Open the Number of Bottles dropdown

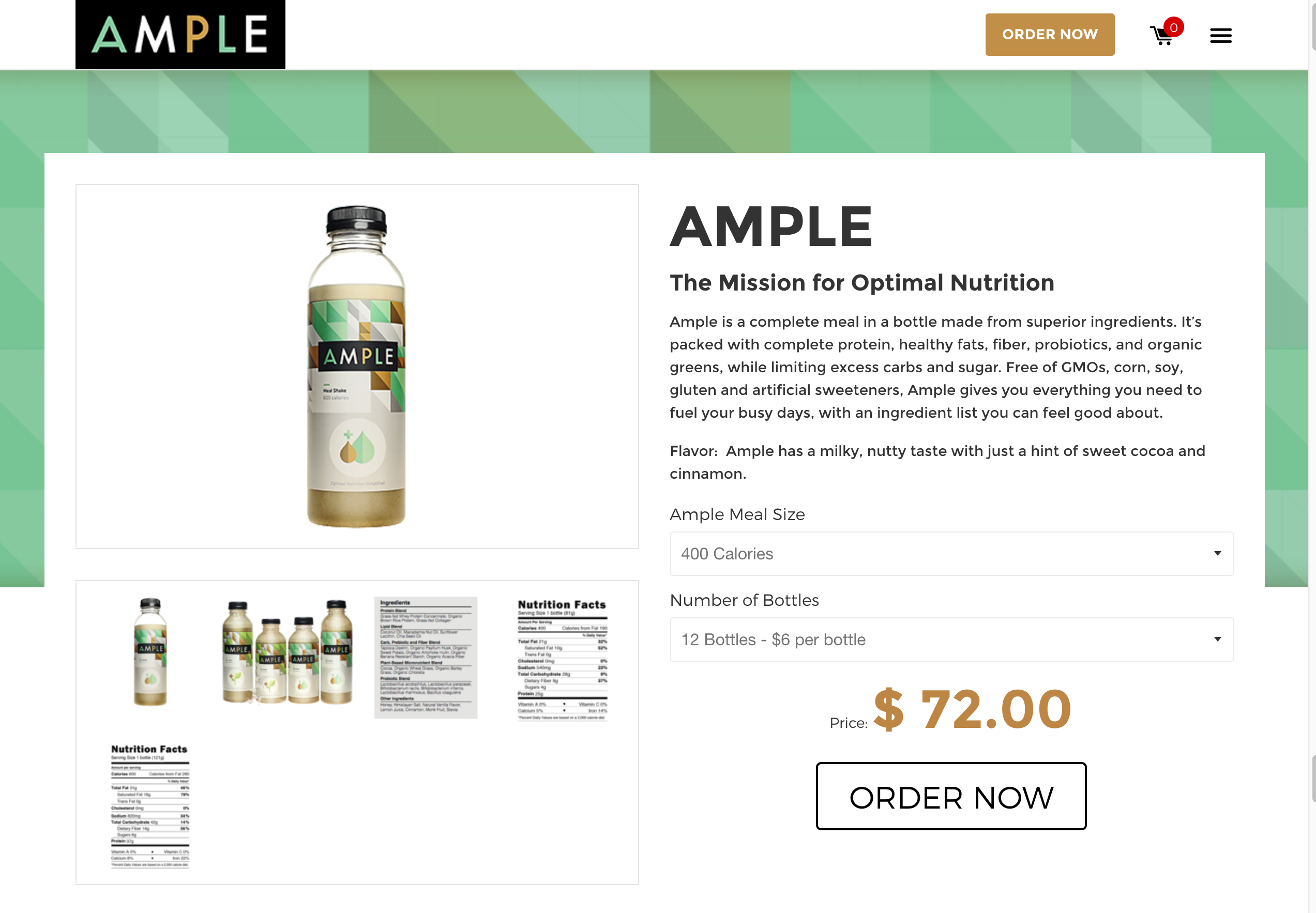(951, 640)
